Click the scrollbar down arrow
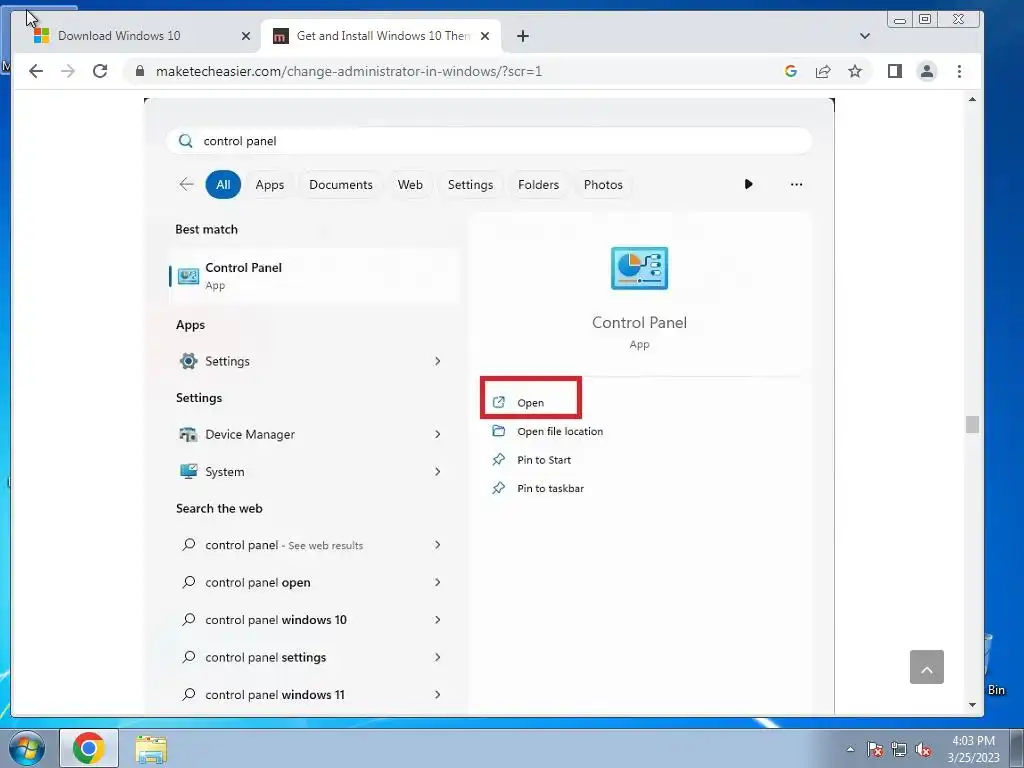Screen dimensions: 1024x768 tap(972, 705)
